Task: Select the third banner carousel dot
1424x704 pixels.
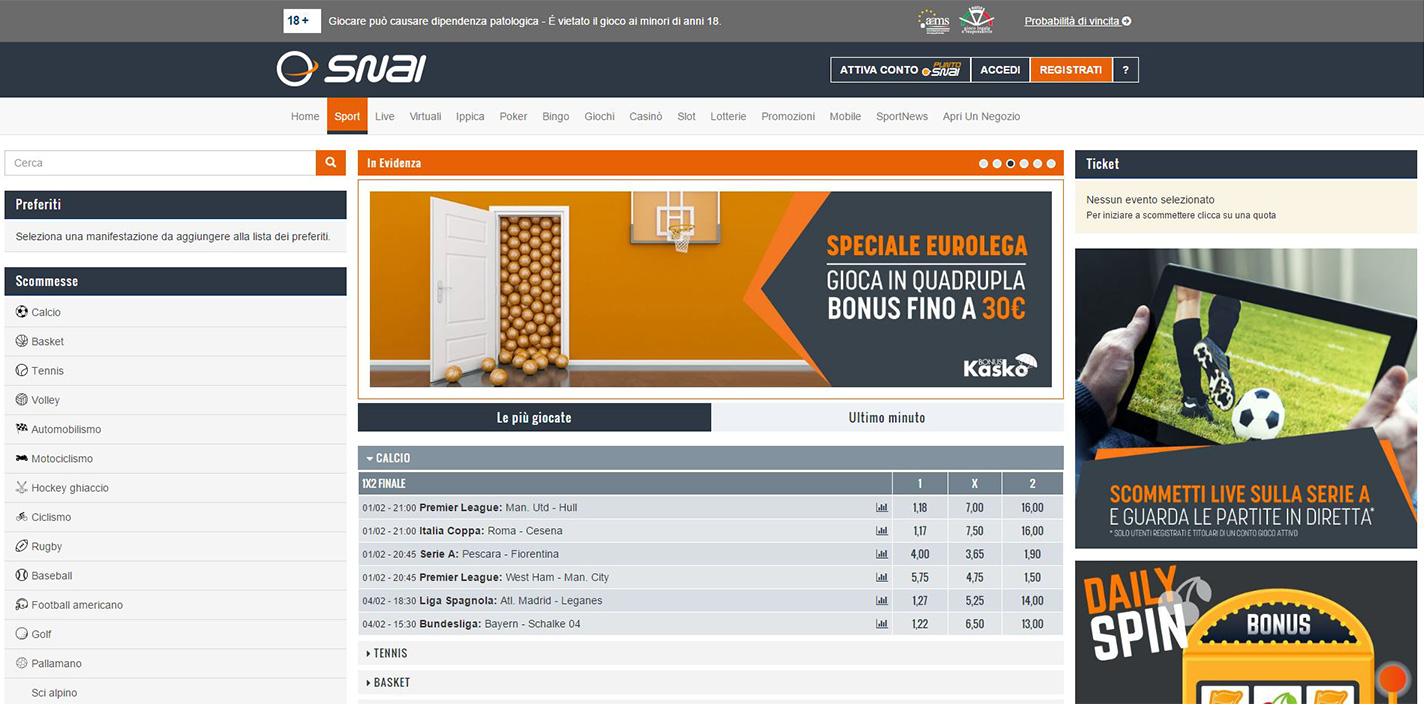Action: (x=1011, y=163)
